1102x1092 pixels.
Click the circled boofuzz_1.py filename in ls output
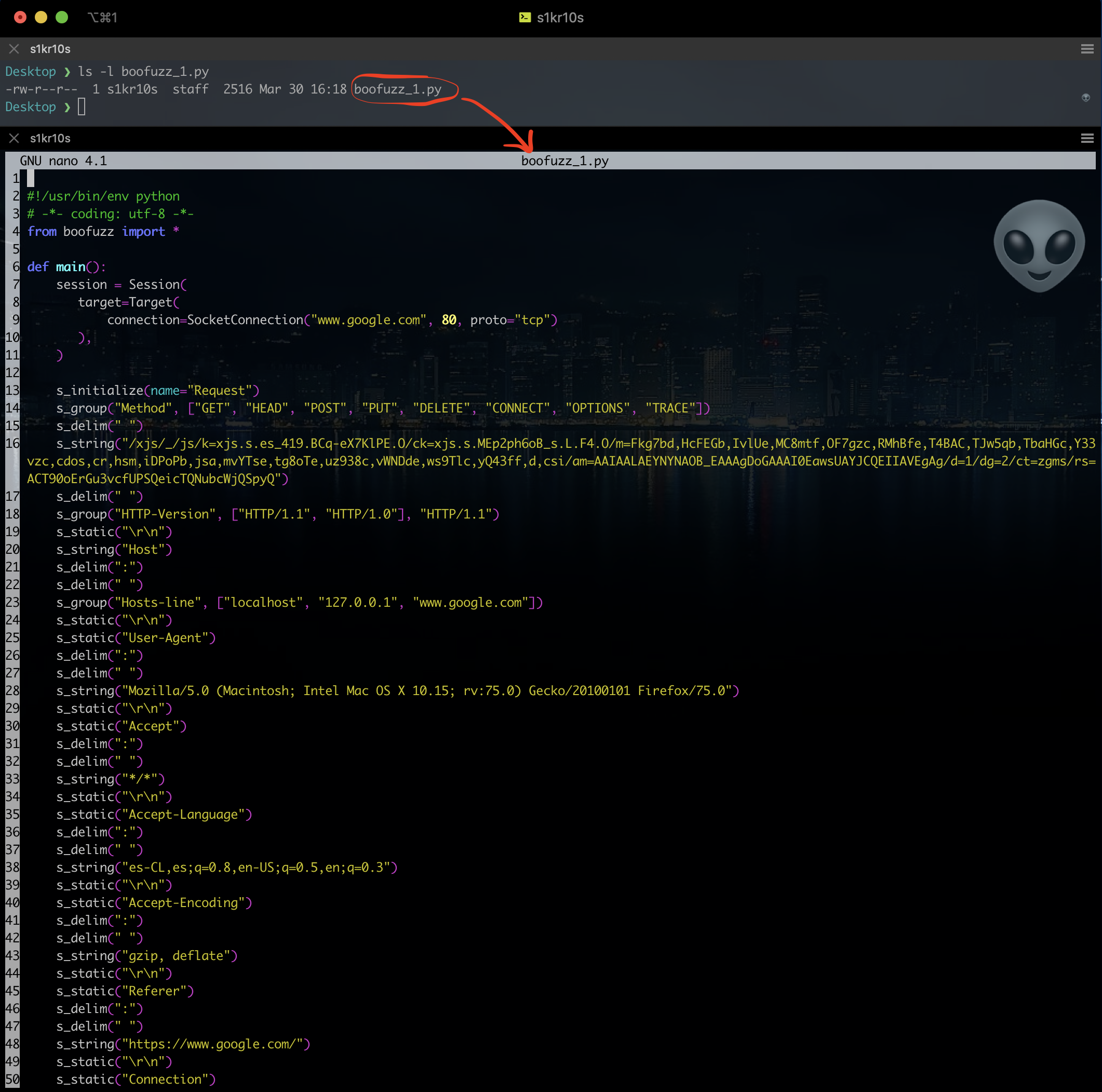click(x=398, y=89)
